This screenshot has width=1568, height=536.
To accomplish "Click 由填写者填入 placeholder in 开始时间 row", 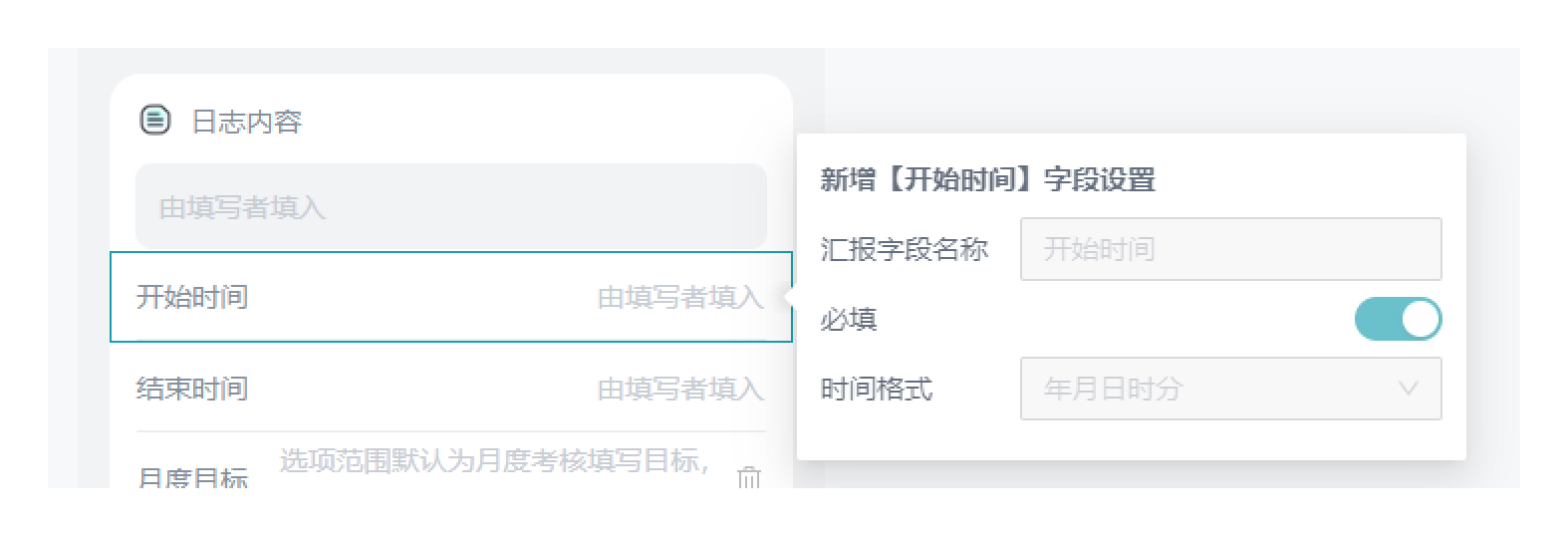I will (x=680, y=297).
